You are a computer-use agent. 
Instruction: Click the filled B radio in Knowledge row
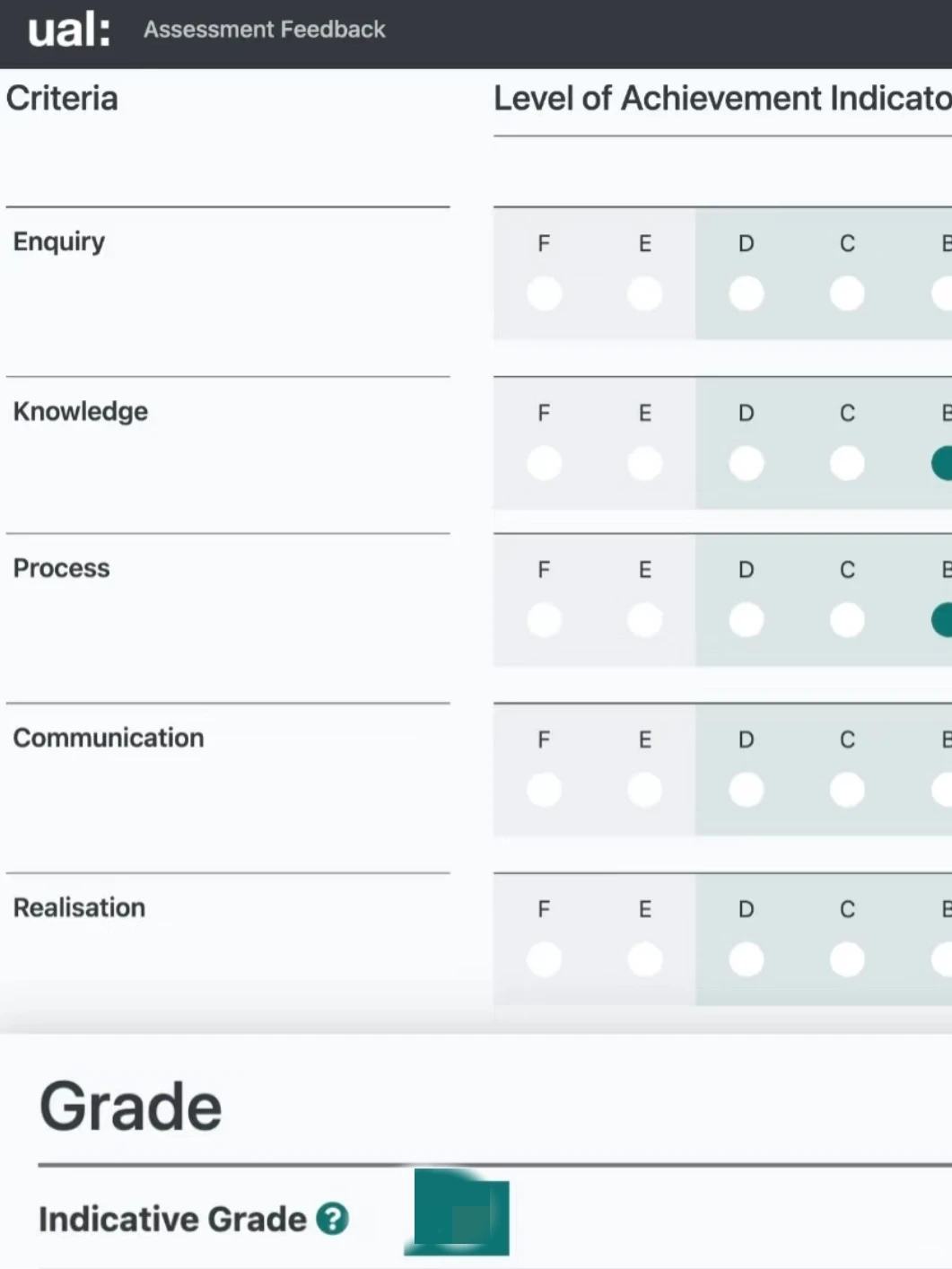(x=942, y=463)
